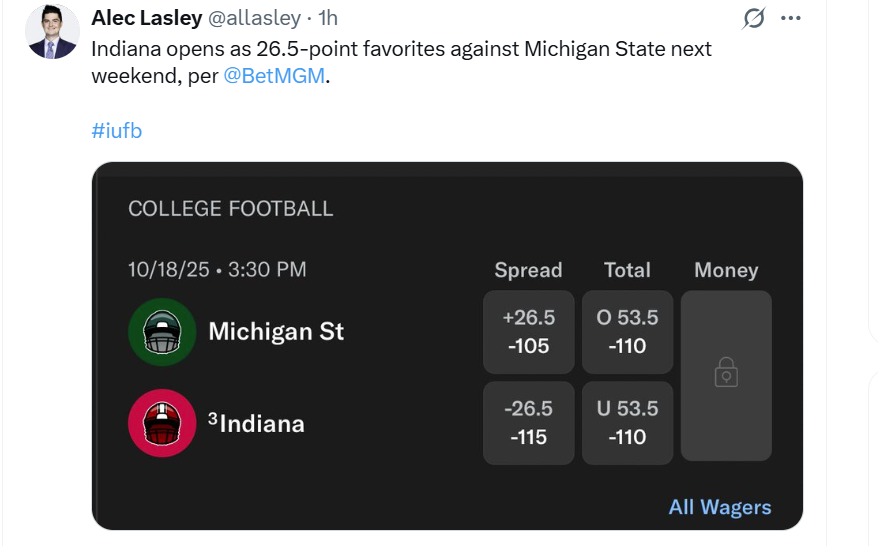Click the 10/18/25 3:30 PM game time
The height and width of the screenshot is (546, 878).
tap(217, 269)
